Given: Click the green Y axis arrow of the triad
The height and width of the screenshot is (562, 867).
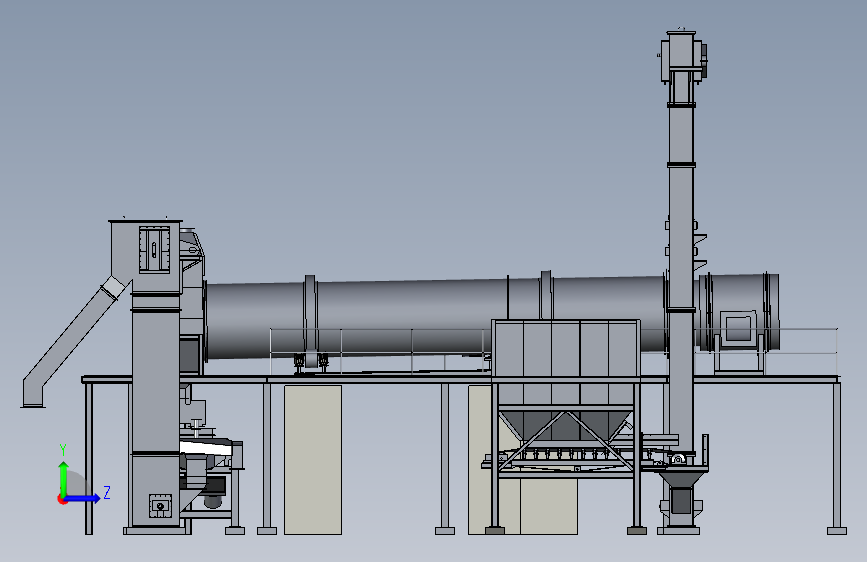Looking at the screenshot, I should (x=64, y=479).
